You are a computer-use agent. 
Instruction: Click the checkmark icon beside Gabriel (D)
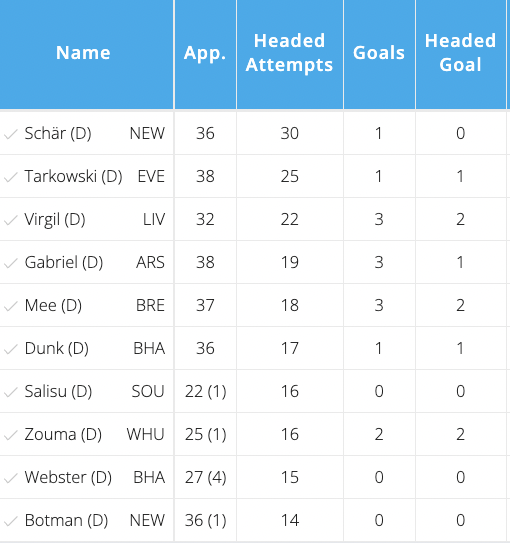point(10,263)
